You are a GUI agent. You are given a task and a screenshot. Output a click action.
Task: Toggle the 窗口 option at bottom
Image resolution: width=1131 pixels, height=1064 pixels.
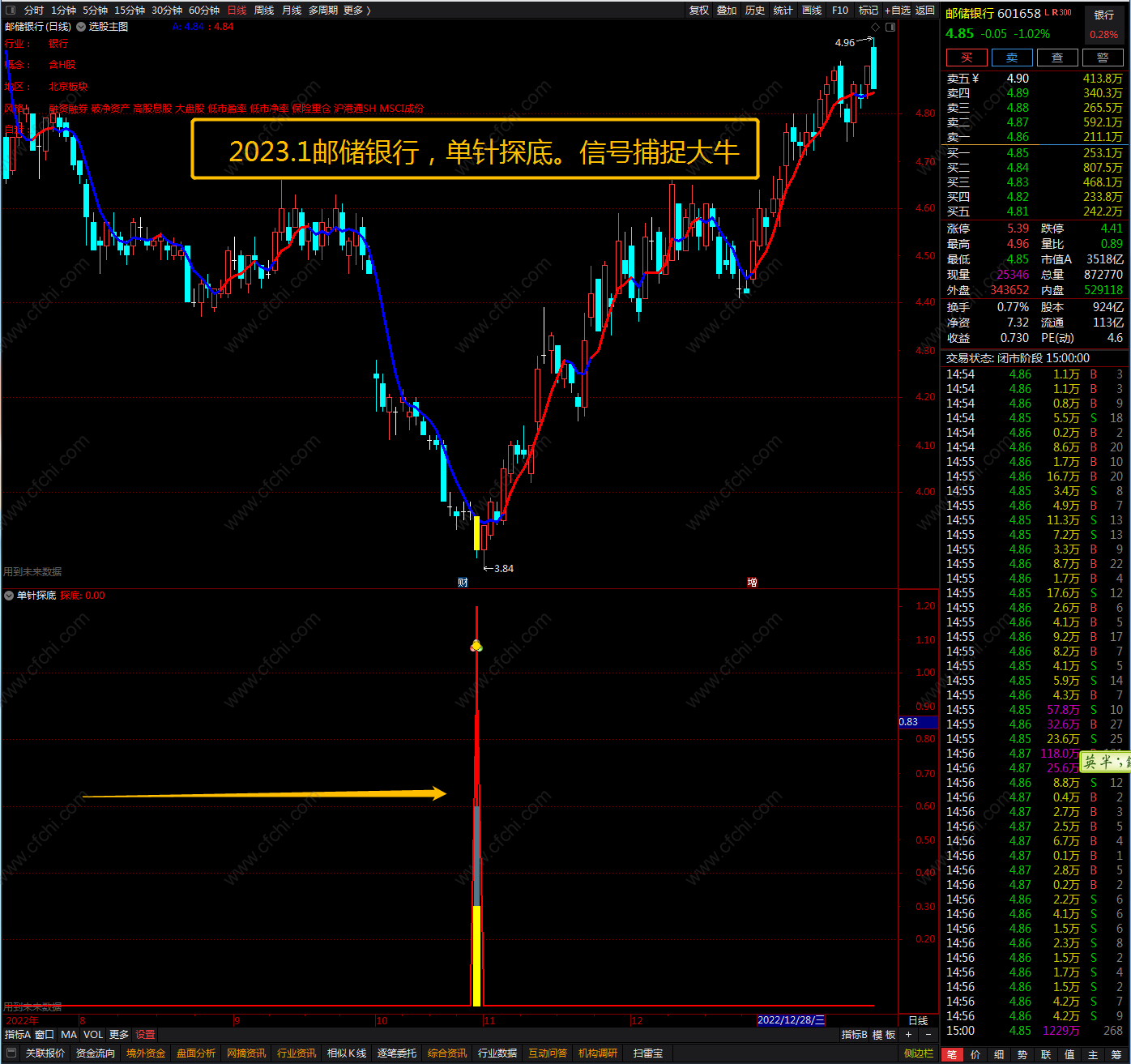point(45,1035)
